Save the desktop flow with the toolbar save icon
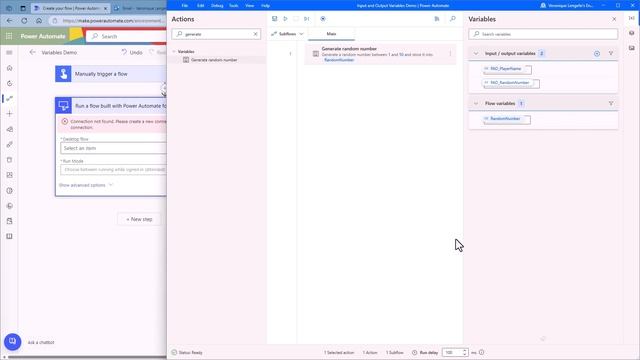The image size is (640, 360). click(274, 19)
